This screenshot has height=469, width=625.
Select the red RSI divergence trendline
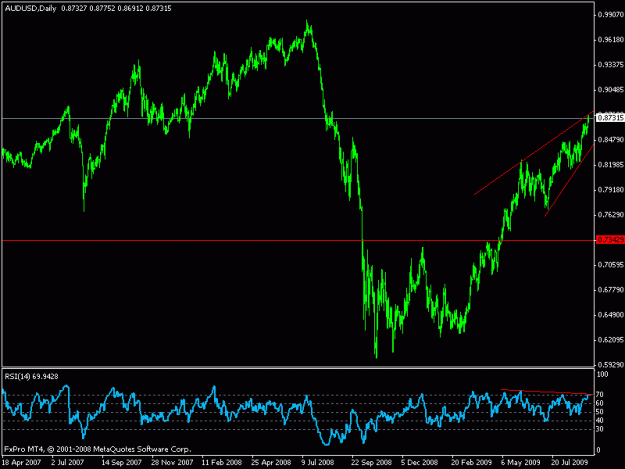547,392
